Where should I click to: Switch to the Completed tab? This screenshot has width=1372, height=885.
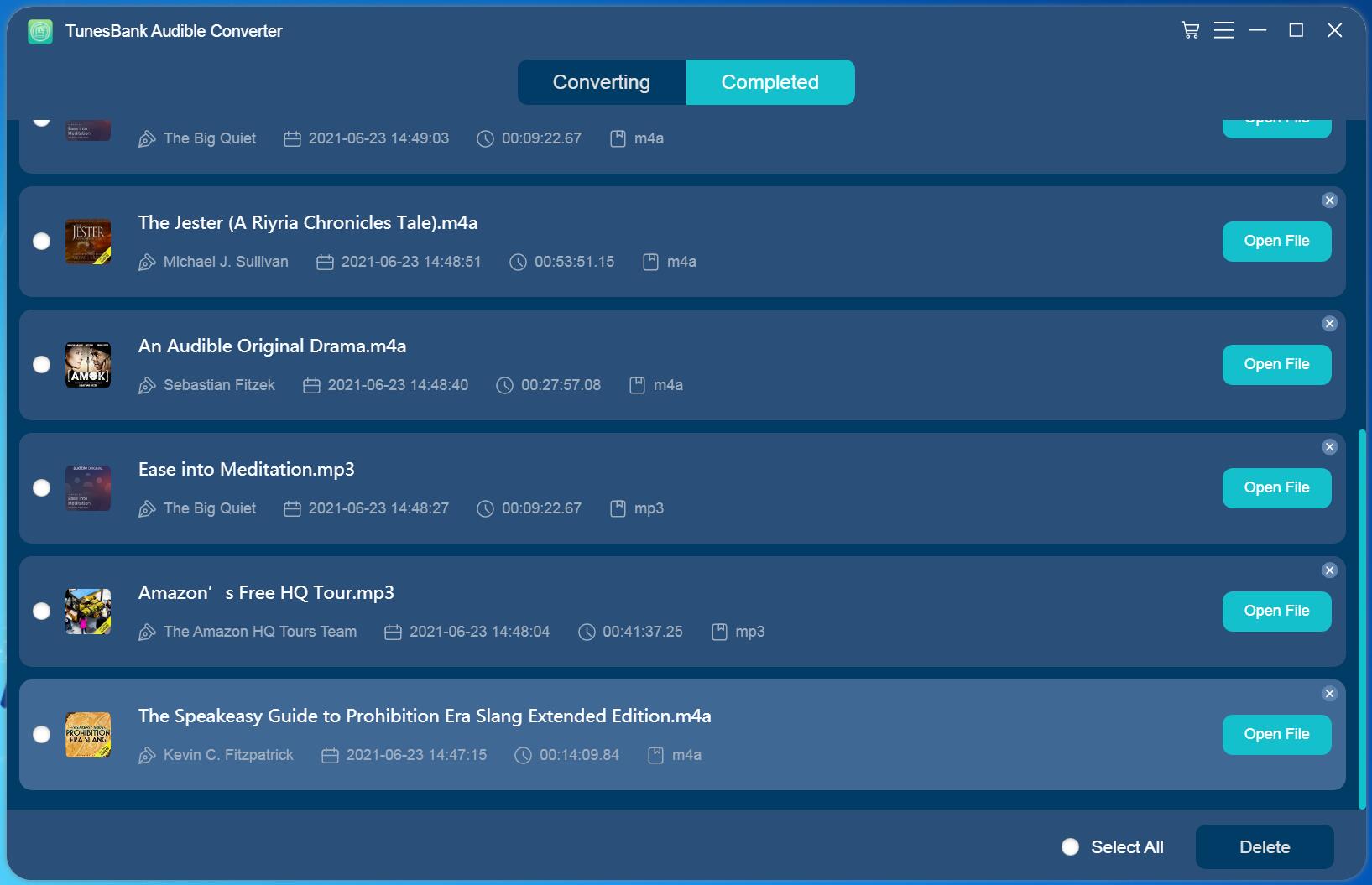coord(770,82)
